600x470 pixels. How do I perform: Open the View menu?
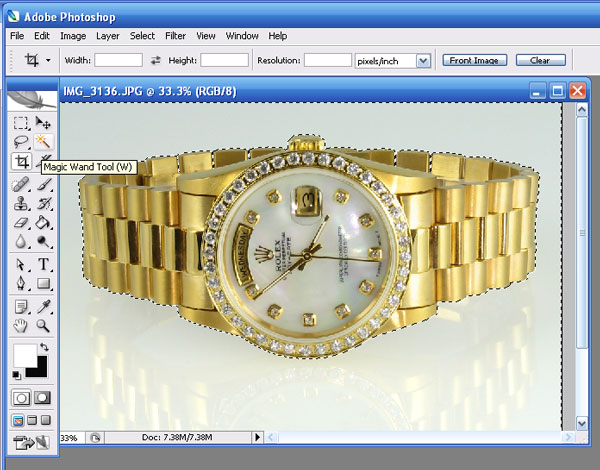[206, 36]
